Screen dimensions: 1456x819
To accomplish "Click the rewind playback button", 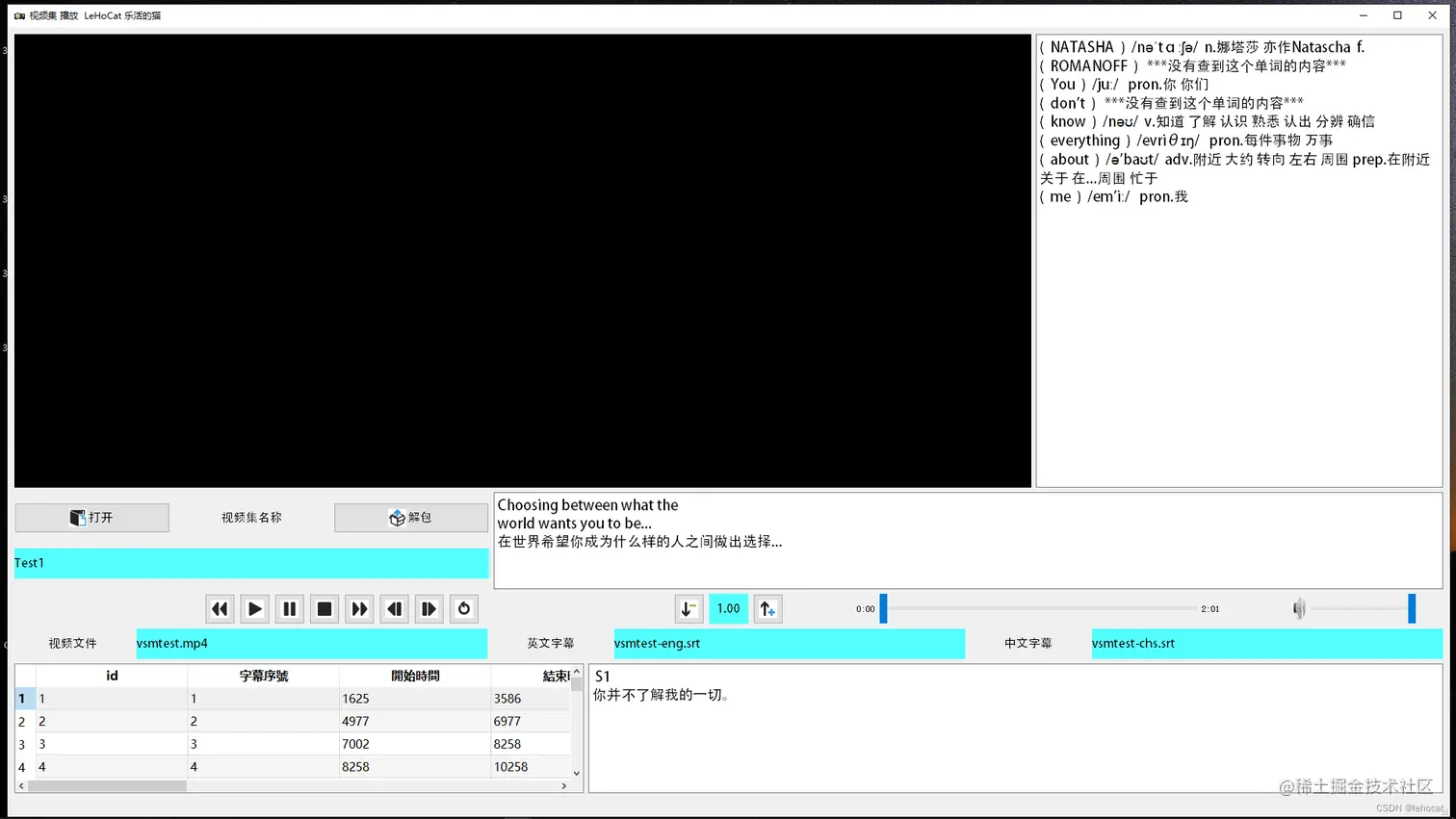I will [220, 609].
